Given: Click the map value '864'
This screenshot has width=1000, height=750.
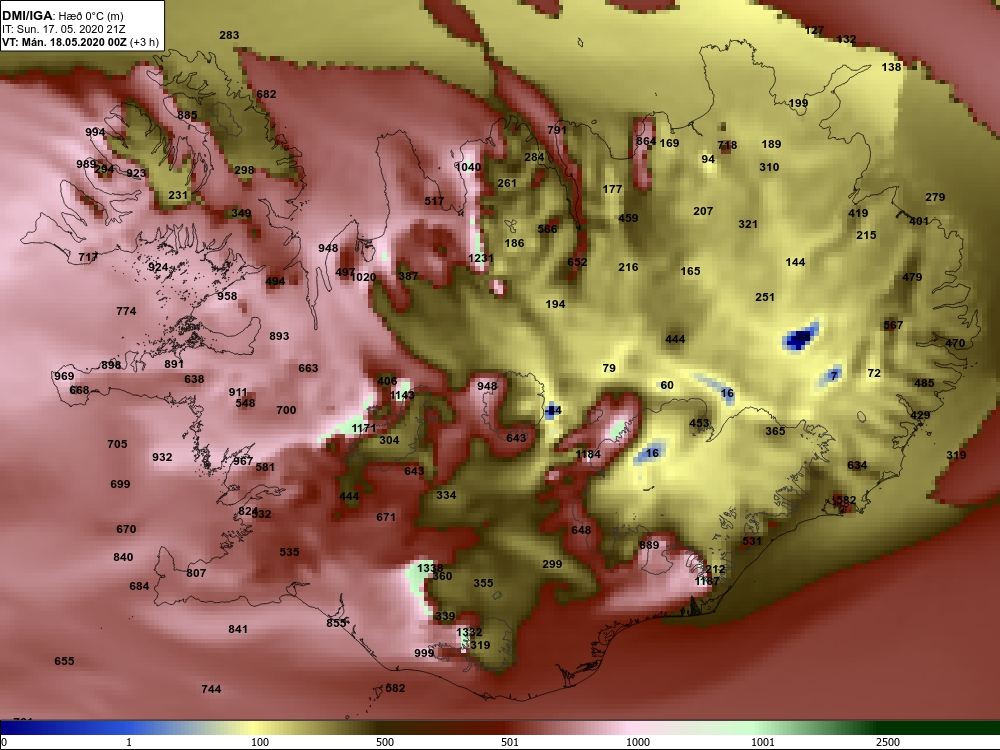Looking at the screenshot, I should 645,141.
